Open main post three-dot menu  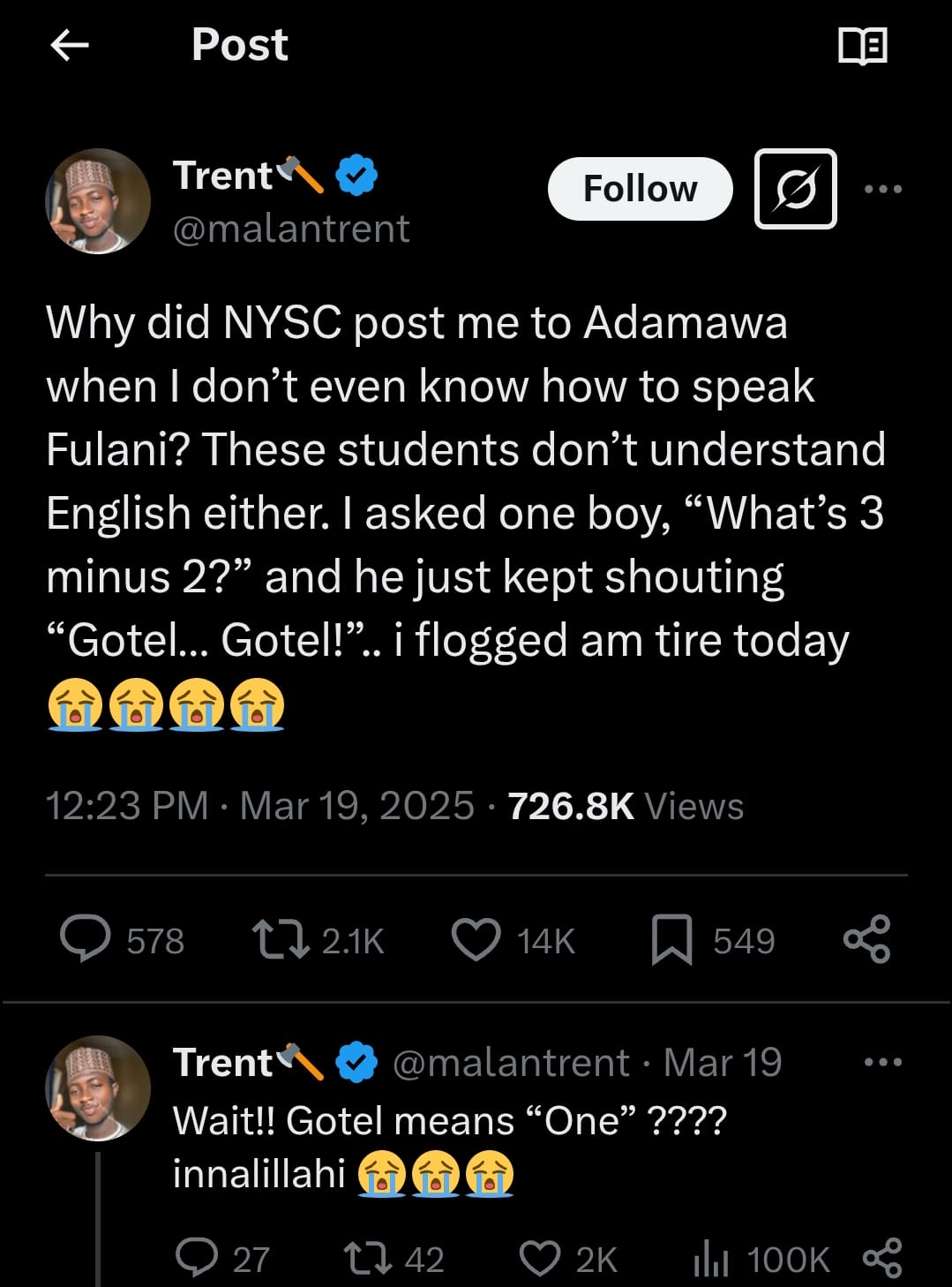point(883,189)
